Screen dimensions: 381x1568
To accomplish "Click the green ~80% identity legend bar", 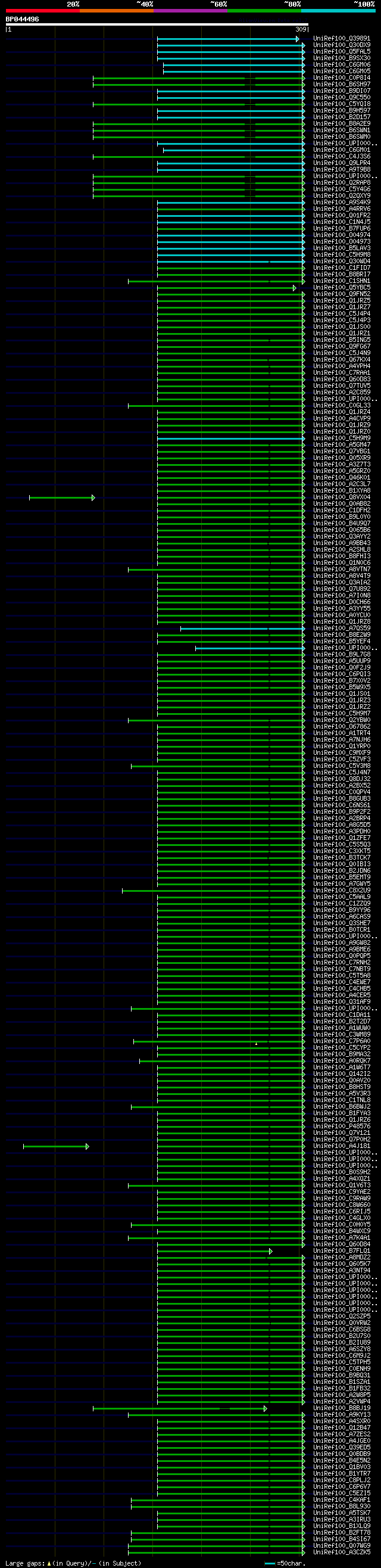I will click(x=264, y=10).
